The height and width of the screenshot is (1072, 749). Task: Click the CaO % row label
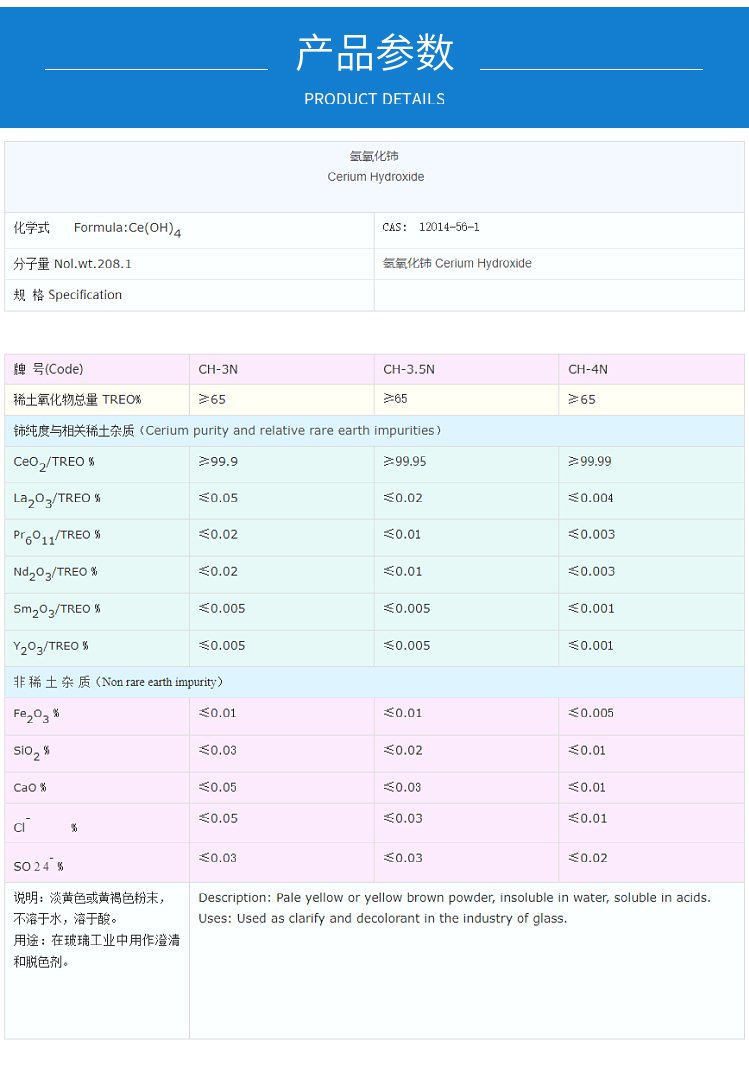click(30, 788)
